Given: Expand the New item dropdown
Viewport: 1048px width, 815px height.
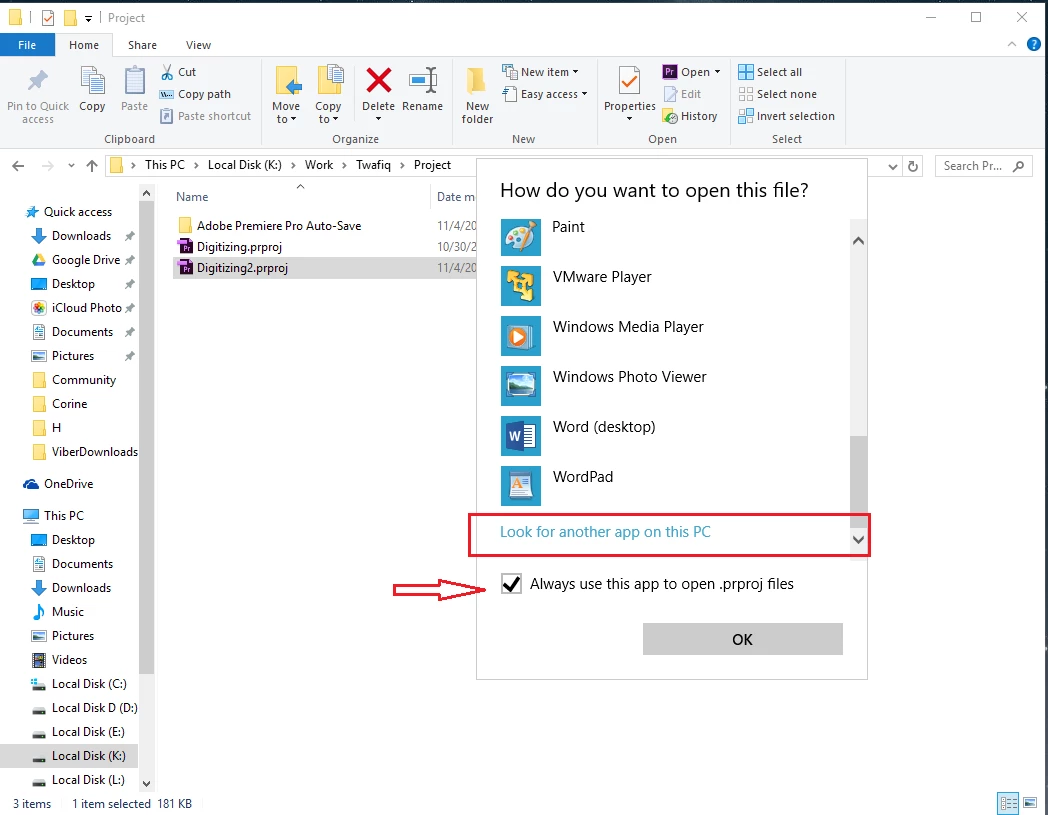Looking at the screenshot, I should click(575, 72).
